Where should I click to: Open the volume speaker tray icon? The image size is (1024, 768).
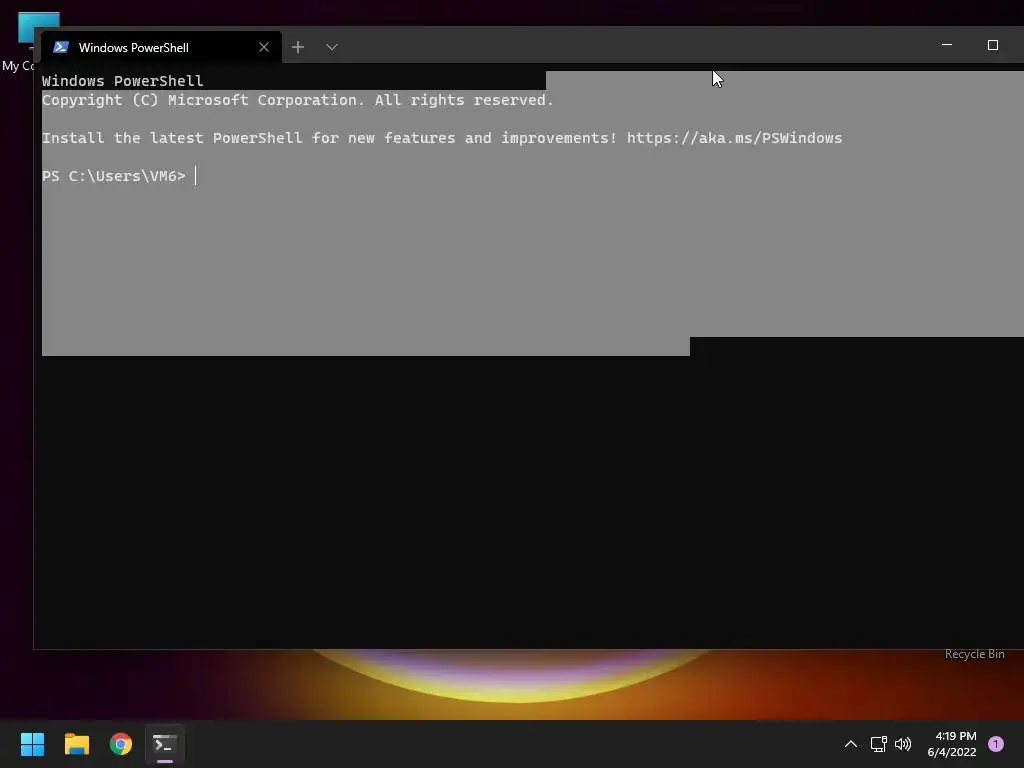pos(903,744)
